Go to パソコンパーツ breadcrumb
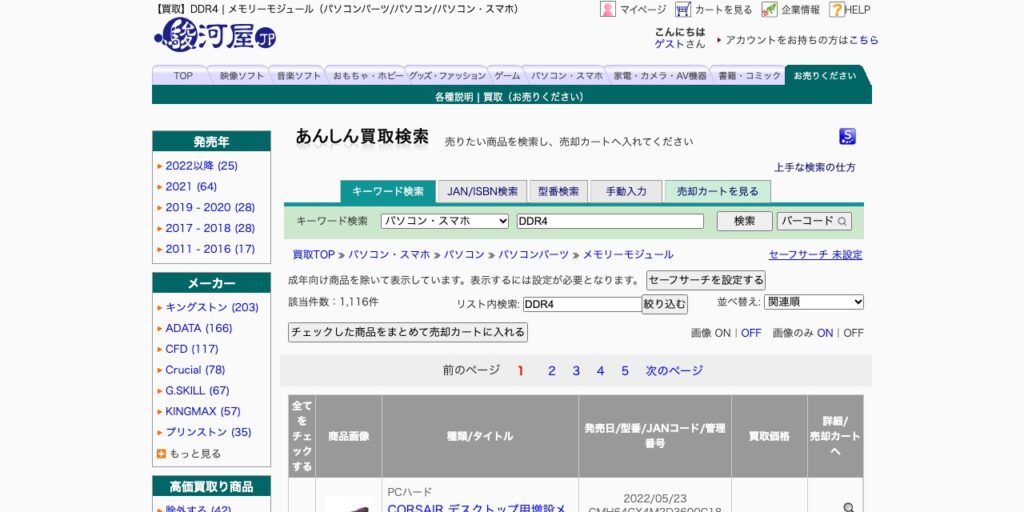1024x512 pixels. (534, 255)
